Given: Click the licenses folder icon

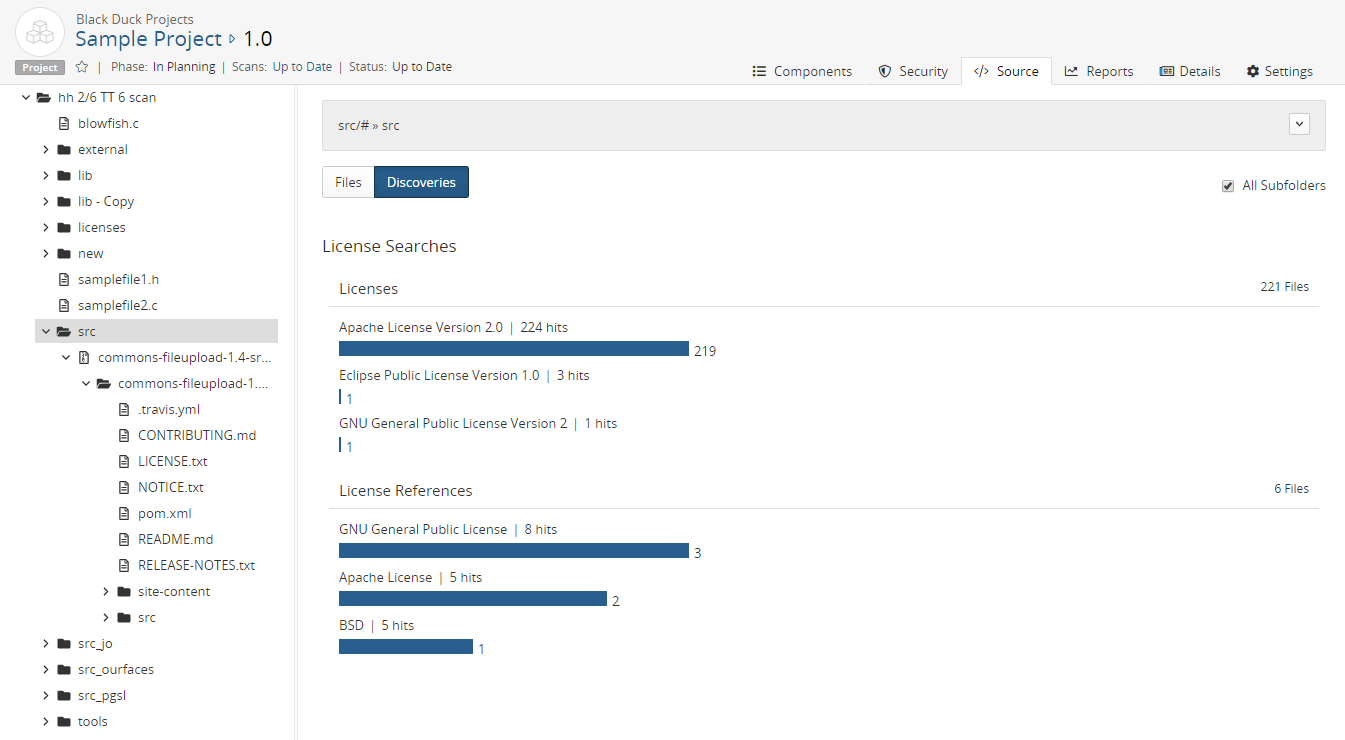Looking at the screenshot, I should pos(65,228).
